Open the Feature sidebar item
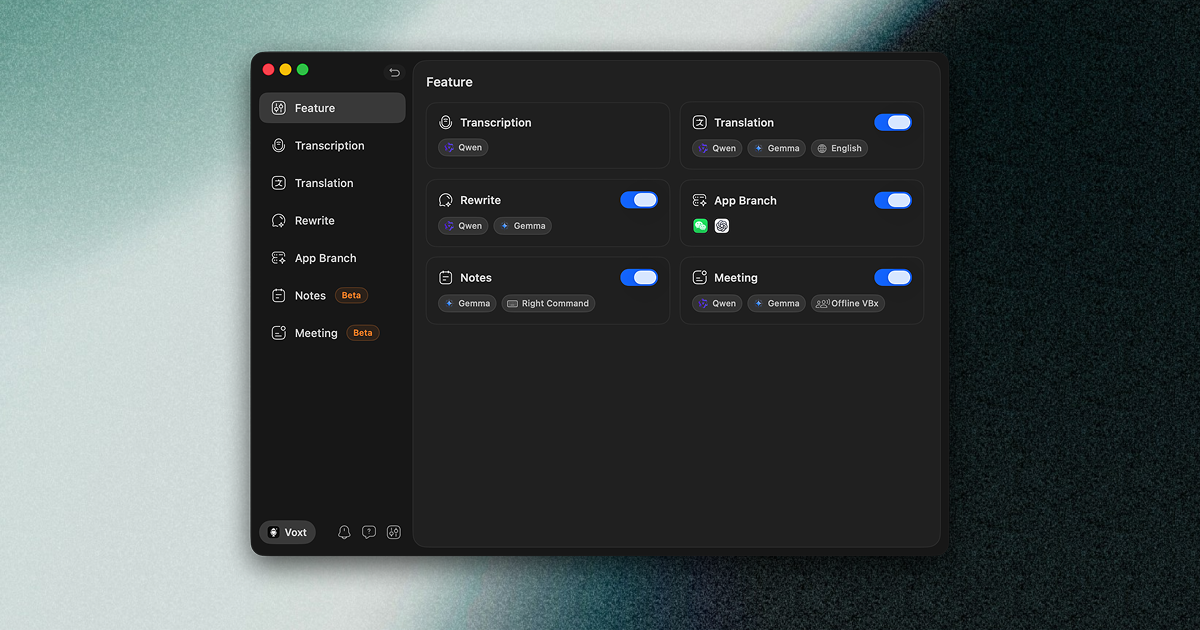 (x=332, y=108)
